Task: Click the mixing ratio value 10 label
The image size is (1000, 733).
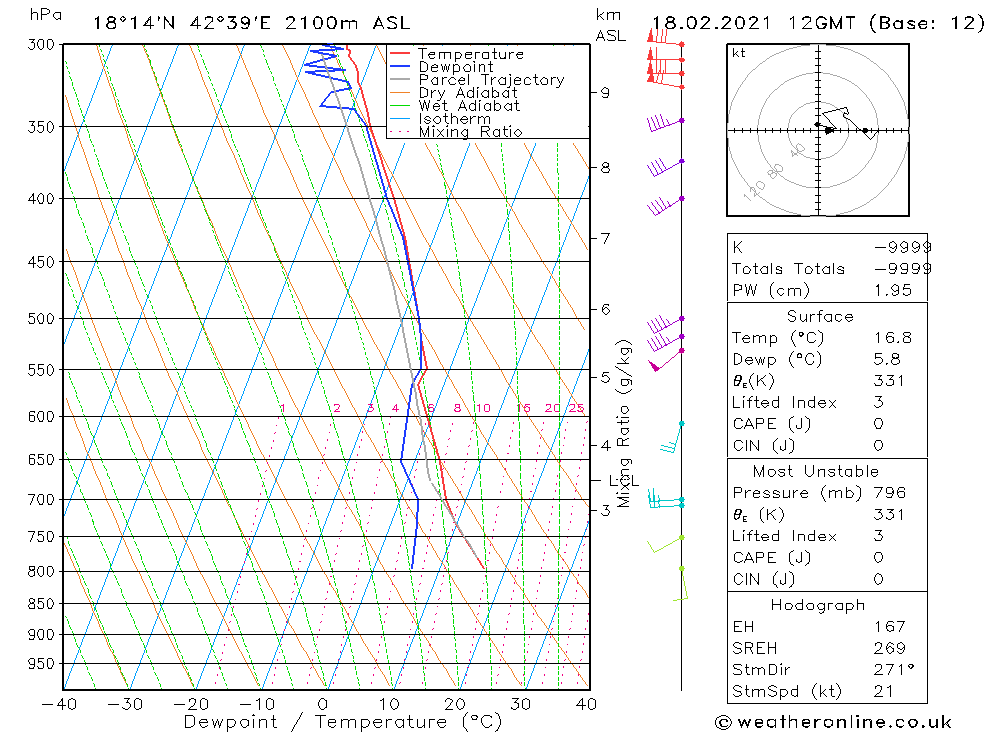Action: point(483,408)
